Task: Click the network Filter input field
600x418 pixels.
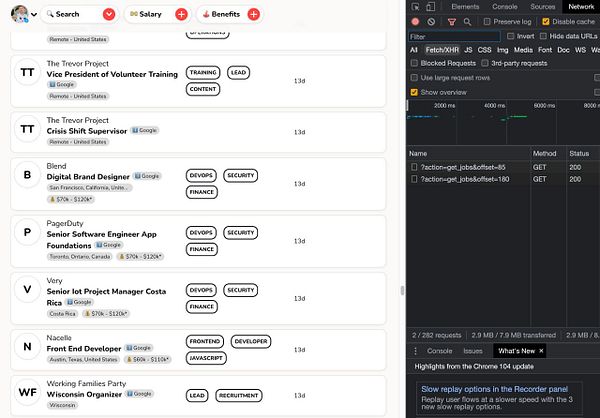Action: [x=454, y=37]
